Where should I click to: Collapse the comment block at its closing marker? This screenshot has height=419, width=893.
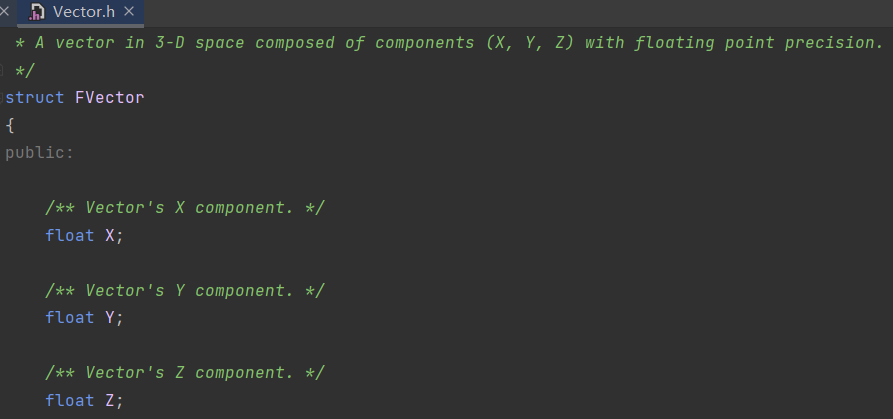(3, 70)
